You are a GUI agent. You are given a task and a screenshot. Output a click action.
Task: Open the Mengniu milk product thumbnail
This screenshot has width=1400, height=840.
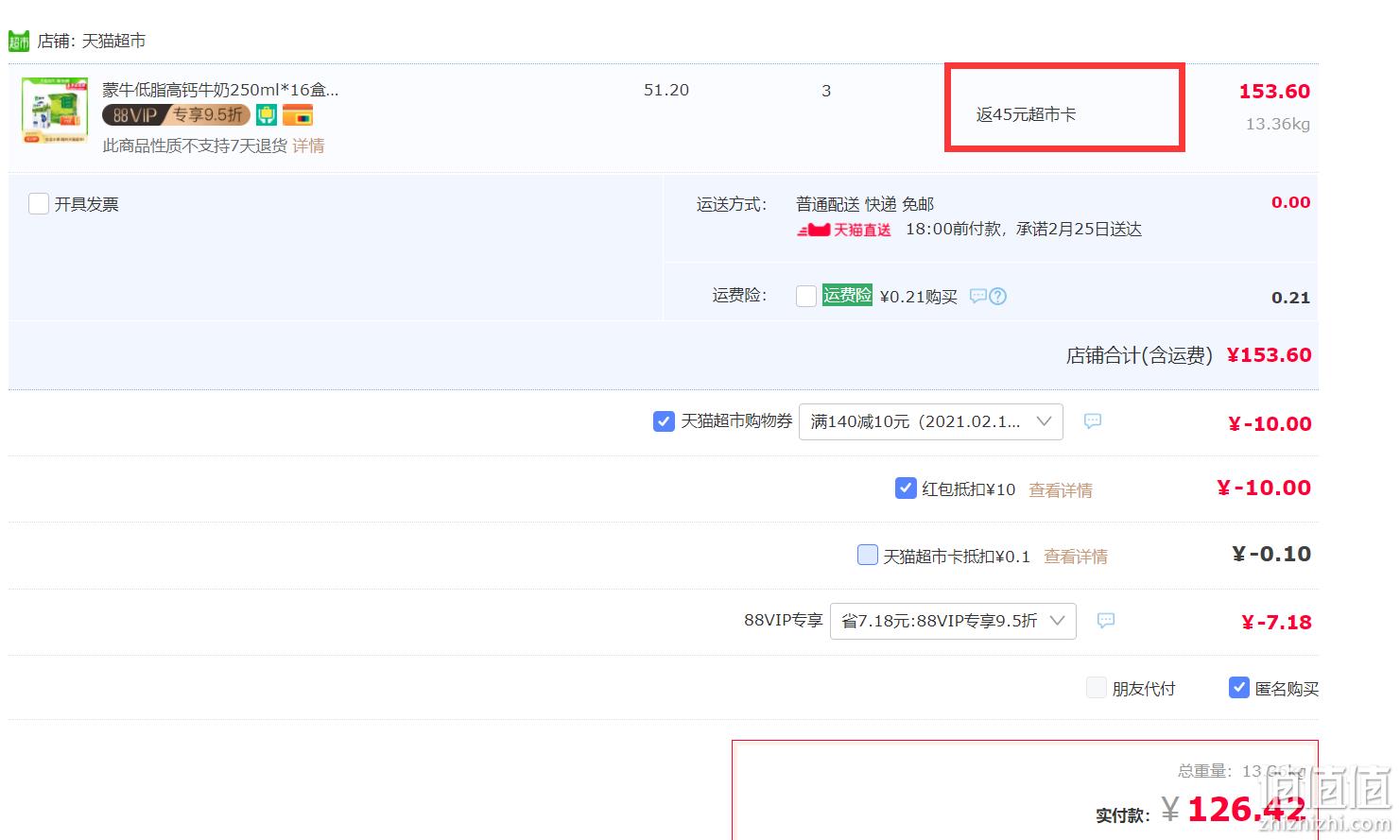(55, 111)
